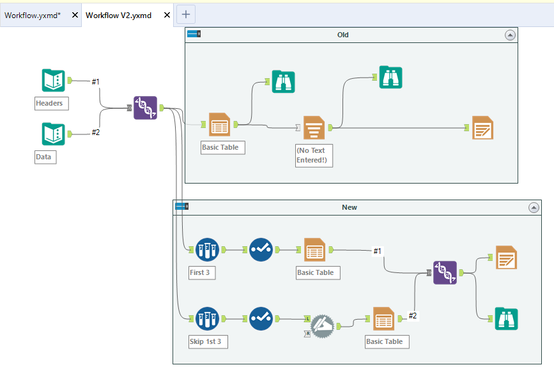The height and width of the screenshot is (371, 554).
Task: Collapse the Old container
Action: point(510,35)
